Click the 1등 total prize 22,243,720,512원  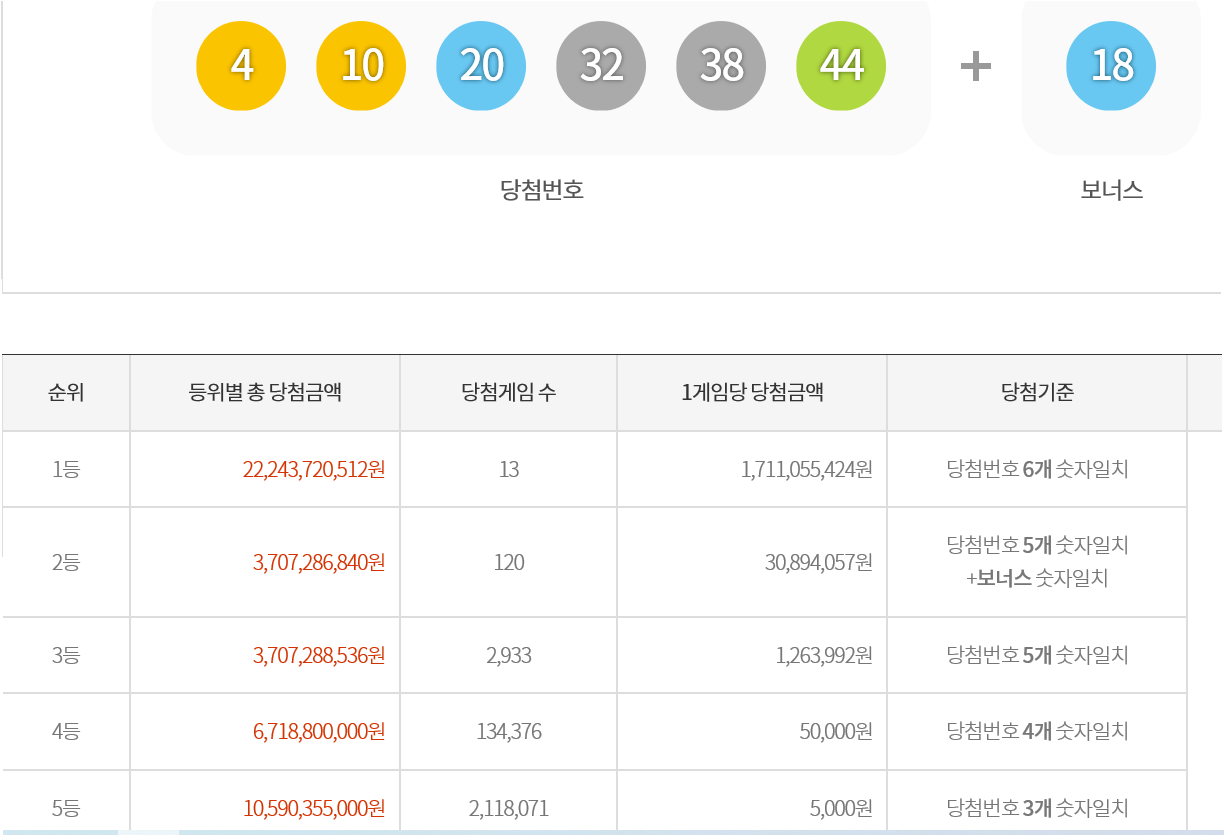point(313,469)
